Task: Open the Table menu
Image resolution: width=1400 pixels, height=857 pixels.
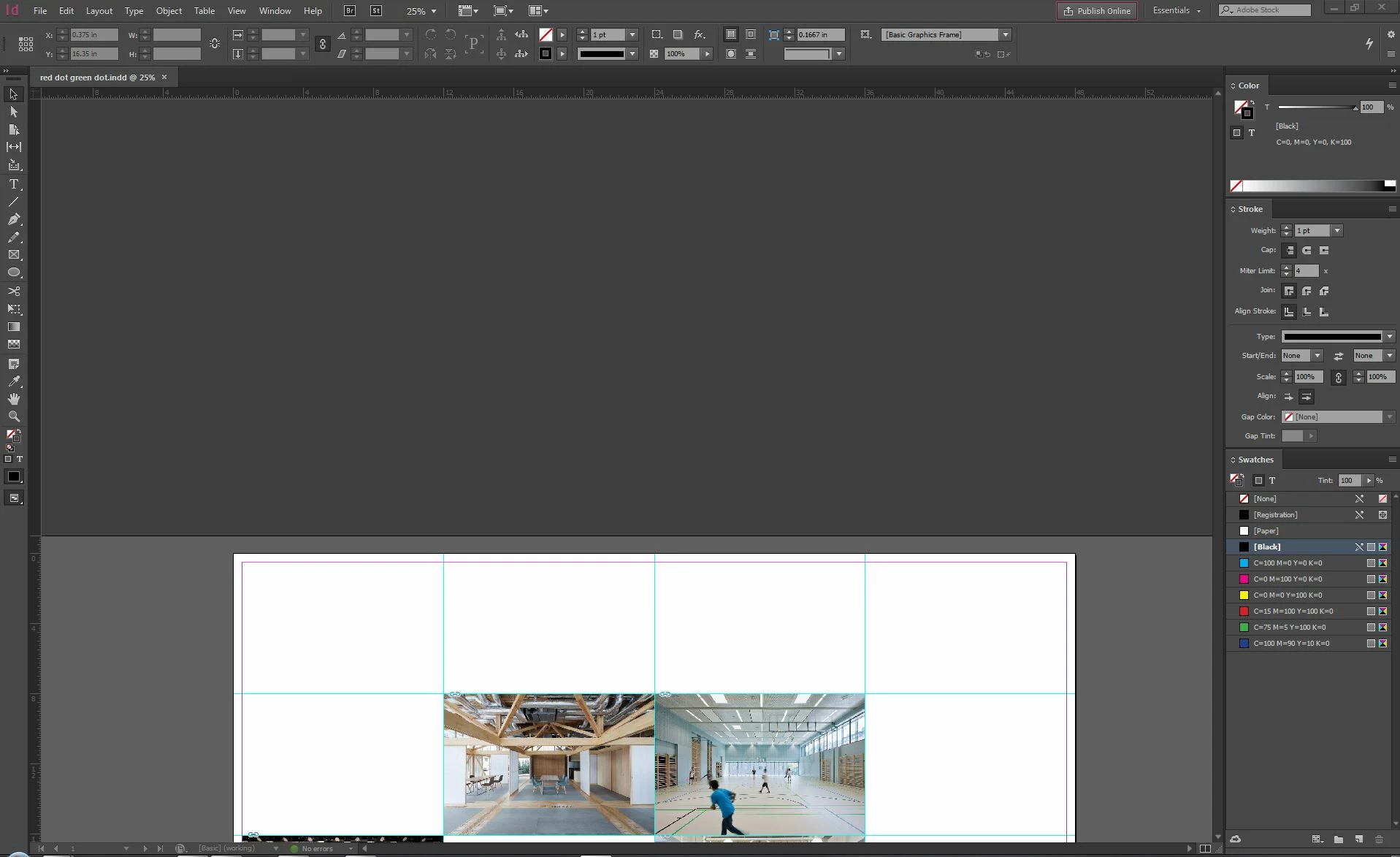Action: pos(204,11)
